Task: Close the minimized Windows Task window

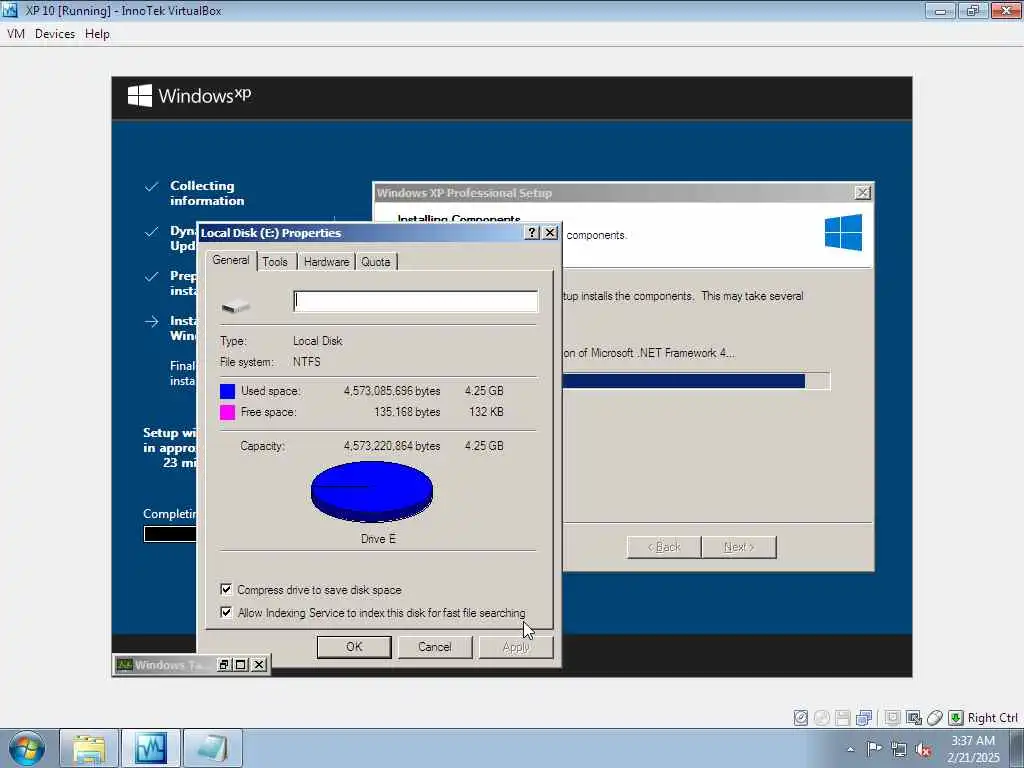Action: [x=259, y=665]
